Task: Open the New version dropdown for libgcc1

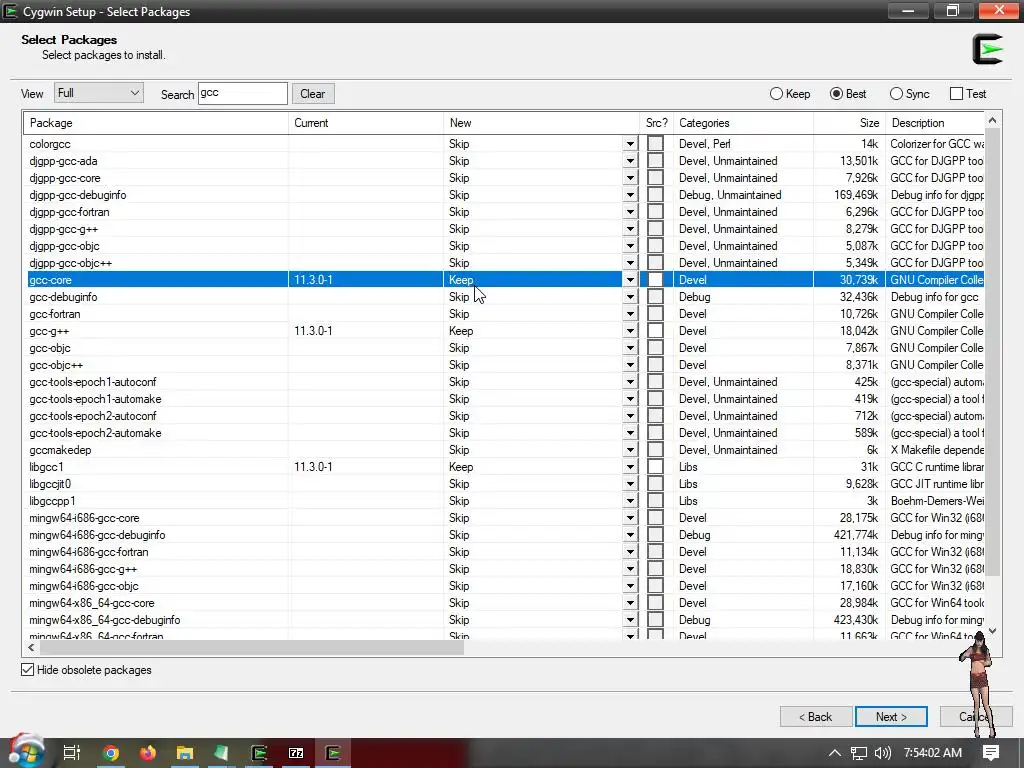Action: tap(630, 466)
